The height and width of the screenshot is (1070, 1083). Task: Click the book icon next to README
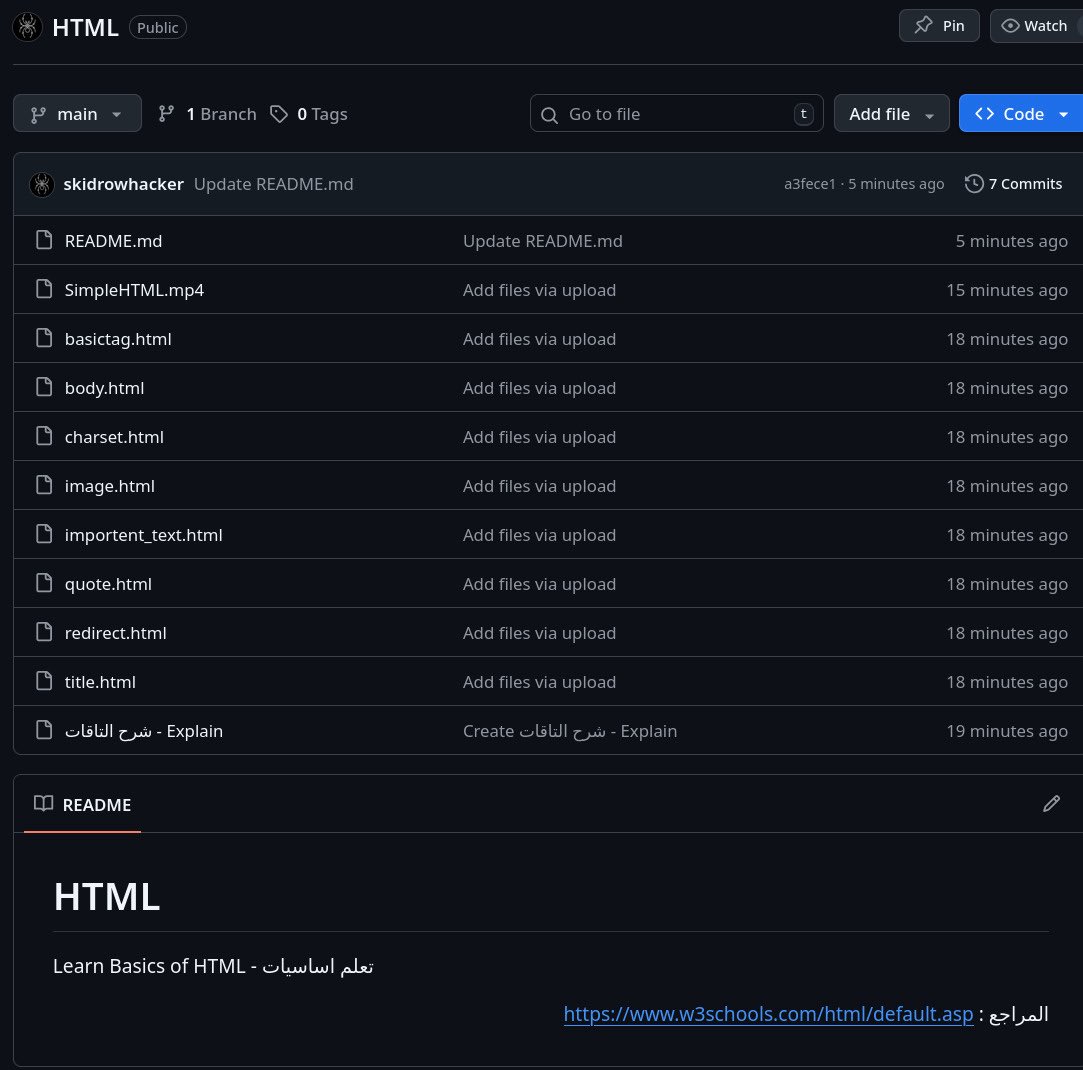[43, 803]
